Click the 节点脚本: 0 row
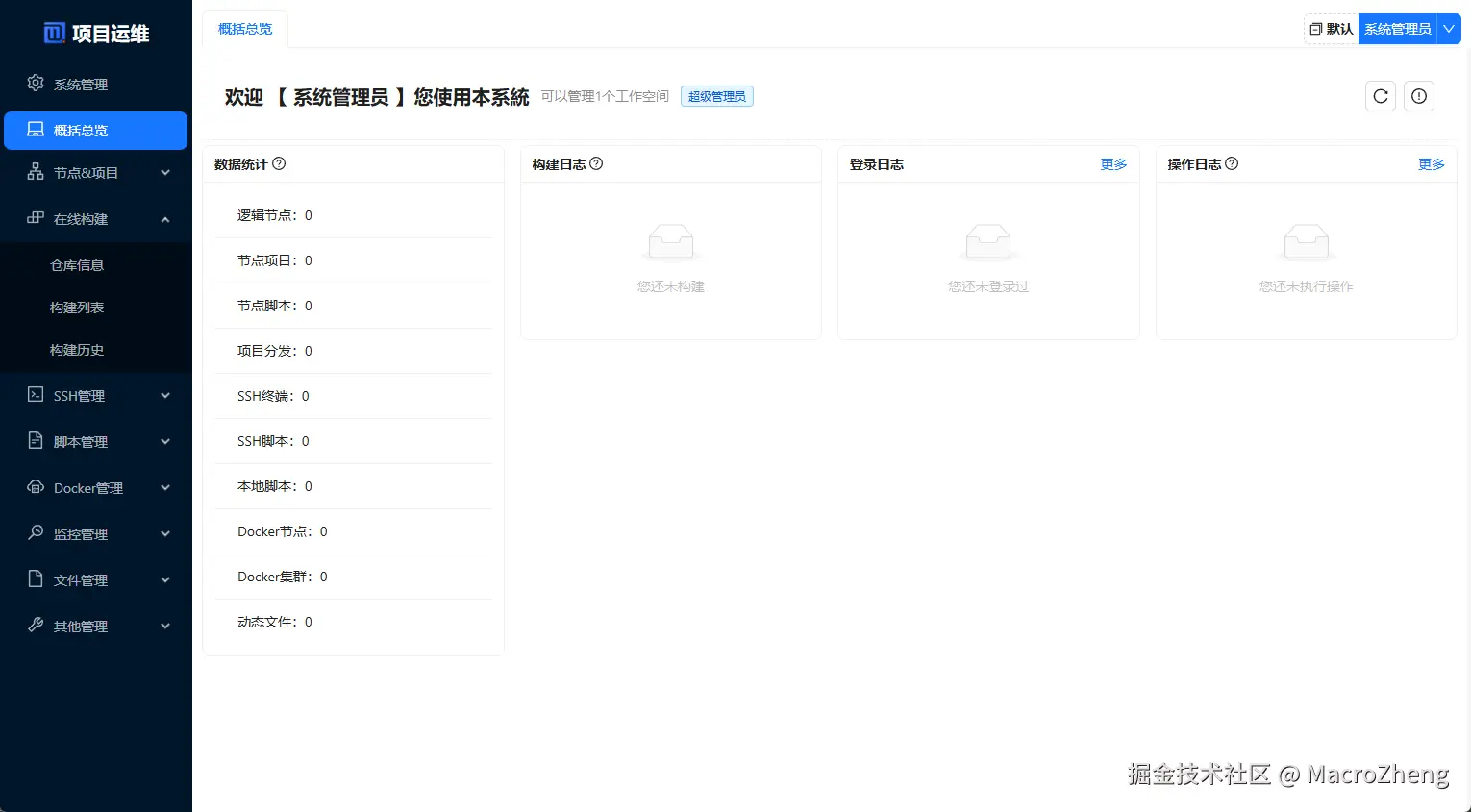The width and height of the screenshot is (1471, 812). [x=354, y=306]
